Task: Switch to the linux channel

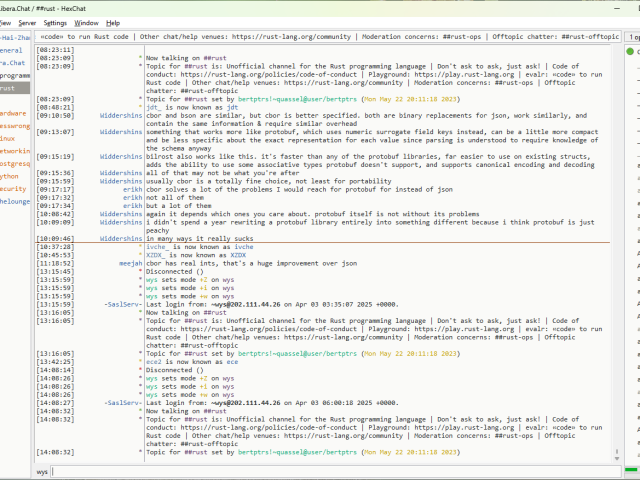Action: (x=8, y=138)
